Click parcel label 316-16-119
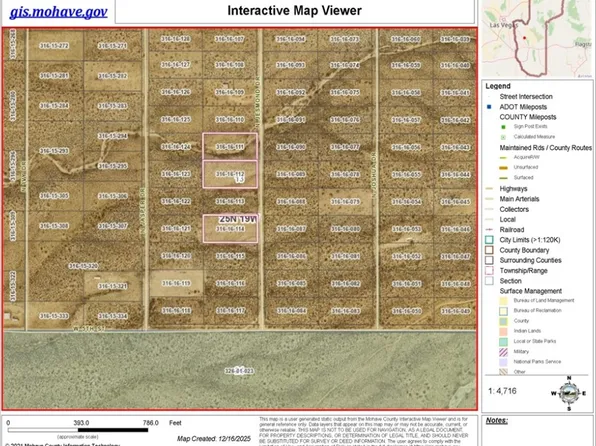Image resolution: width=596 pixels, height=446 pixels. click(176, 283)
